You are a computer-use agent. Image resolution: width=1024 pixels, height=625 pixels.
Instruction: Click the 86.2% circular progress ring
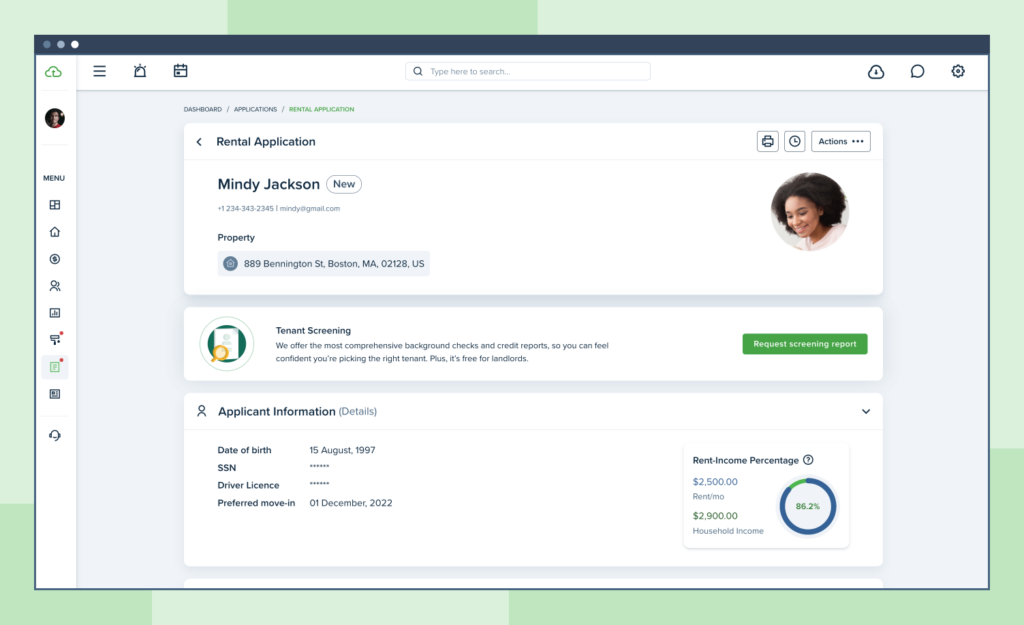click(808, 506)
